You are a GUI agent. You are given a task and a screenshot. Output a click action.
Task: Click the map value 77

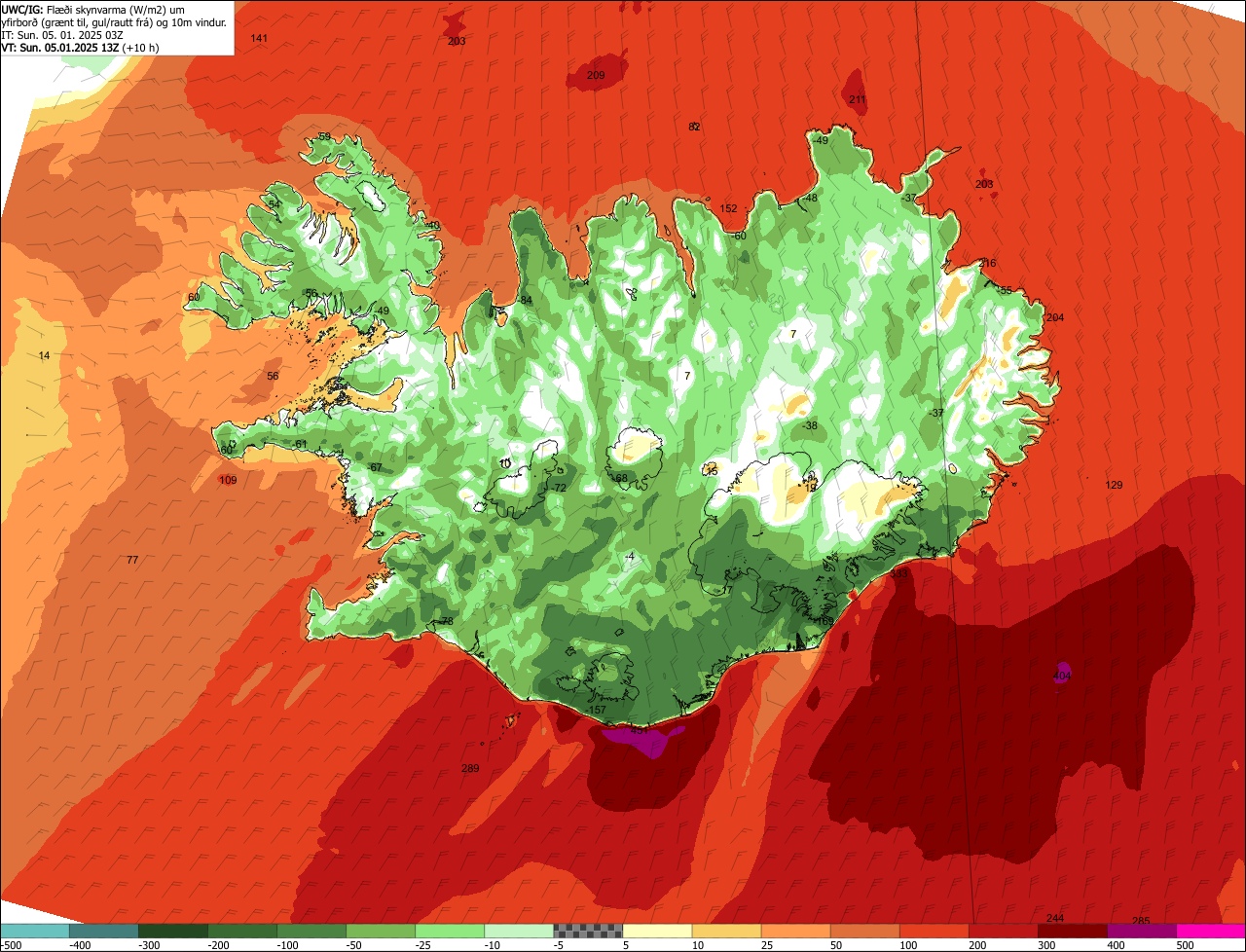[132, 560]
